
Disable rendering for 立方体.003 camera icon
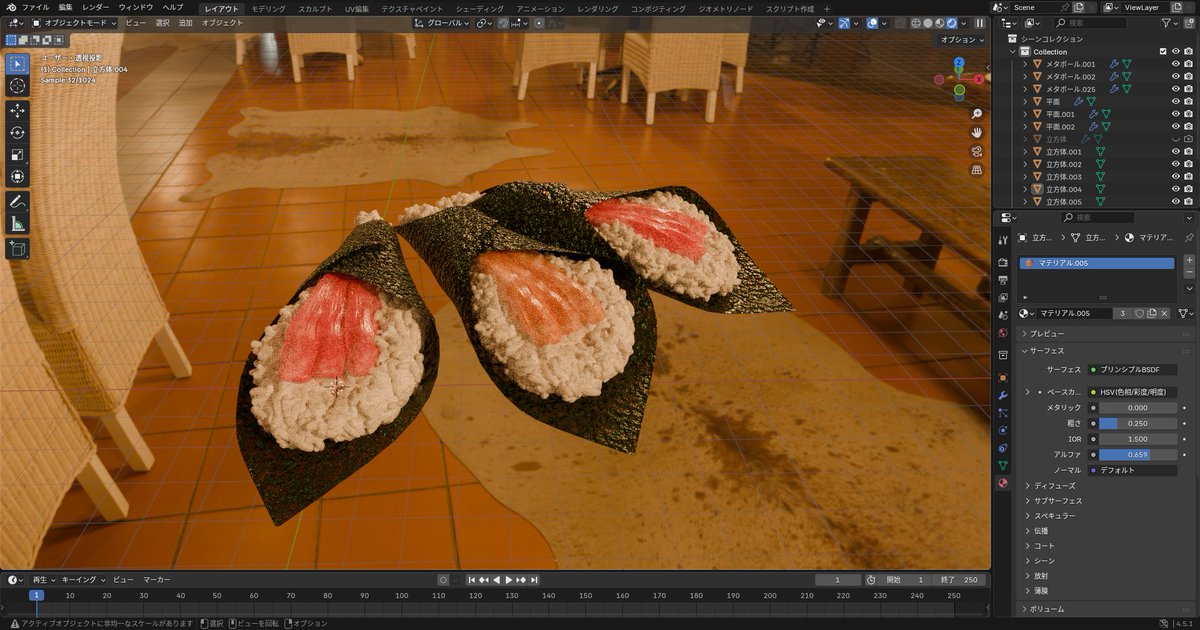tap(1188, 177)
